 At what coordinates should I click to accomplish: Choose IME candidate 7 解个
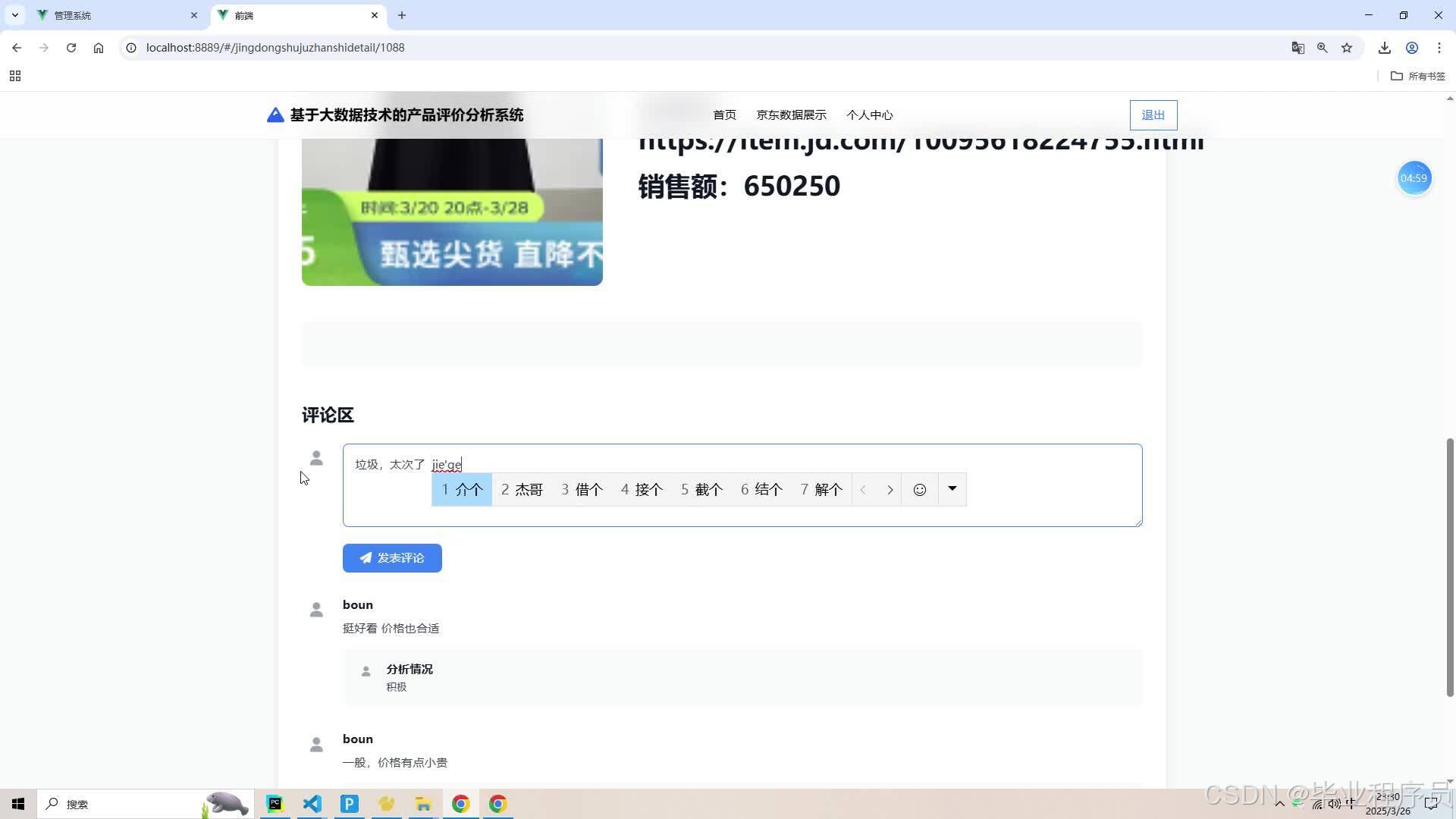[821, 490]
